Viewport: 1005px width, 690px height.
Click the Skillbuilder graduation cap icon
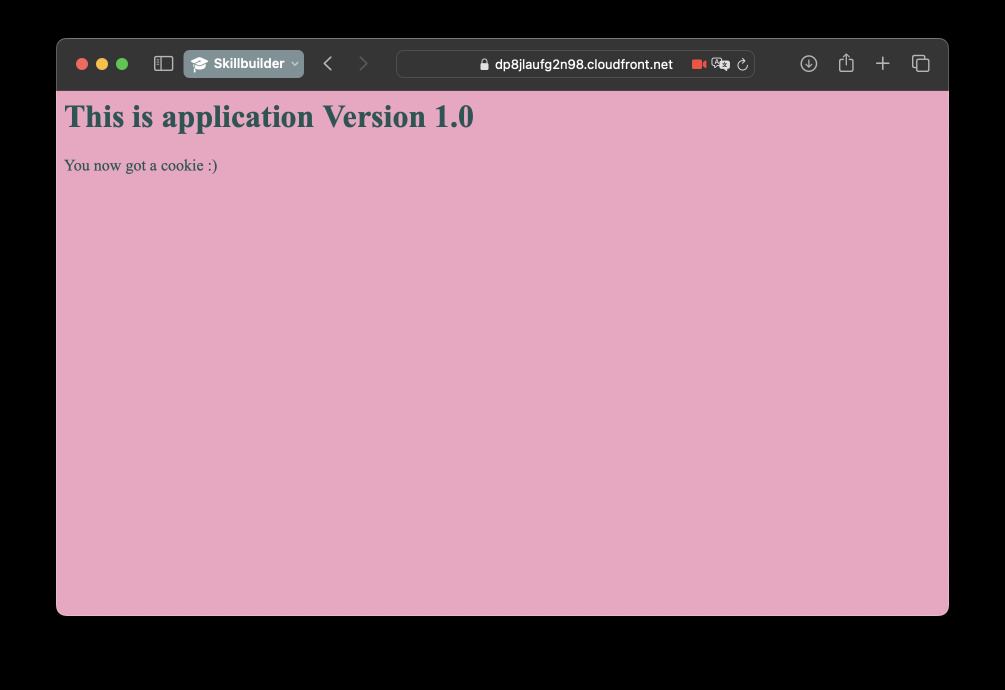(x=199, y=63)
